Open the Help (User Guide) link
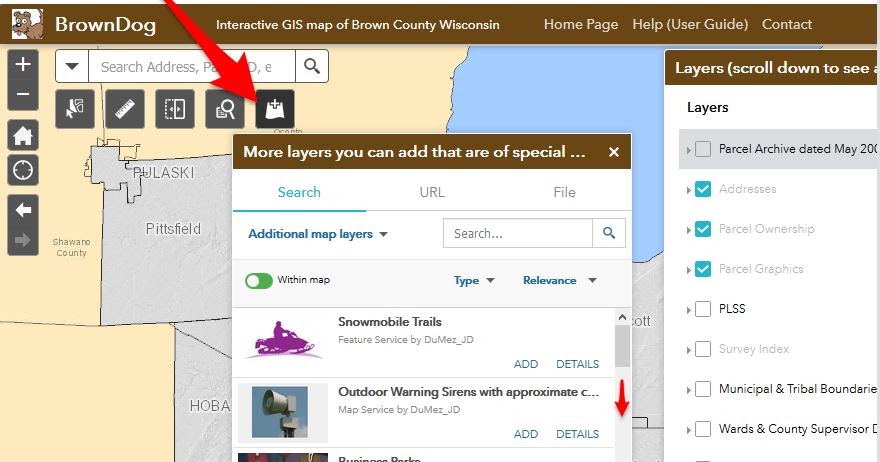 pyautogui.click(x=690, y=24)
